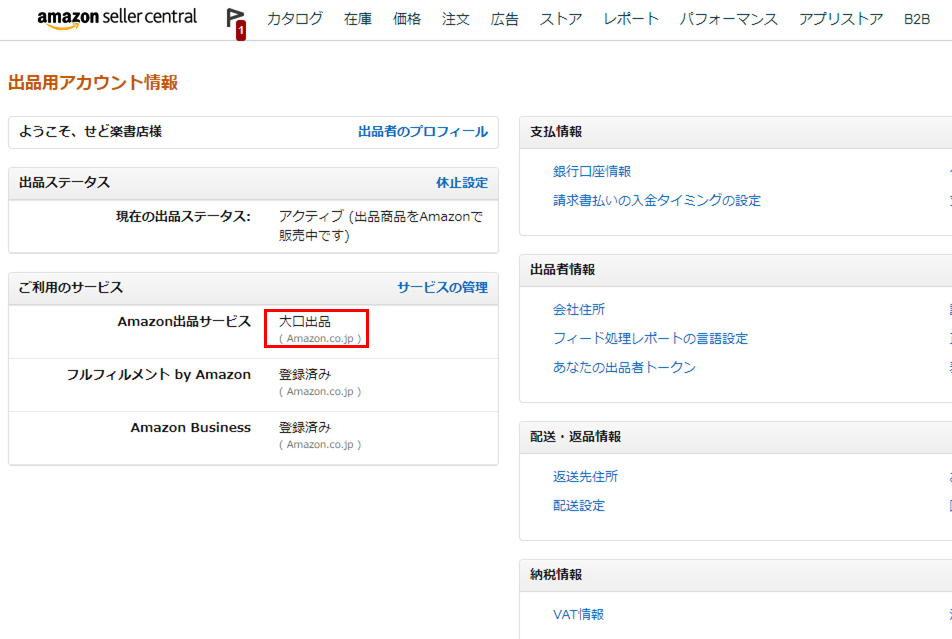Select the 現在の出品ステータス label
The width and height of the screenshot is (952, 639).
tap(183, 216)
